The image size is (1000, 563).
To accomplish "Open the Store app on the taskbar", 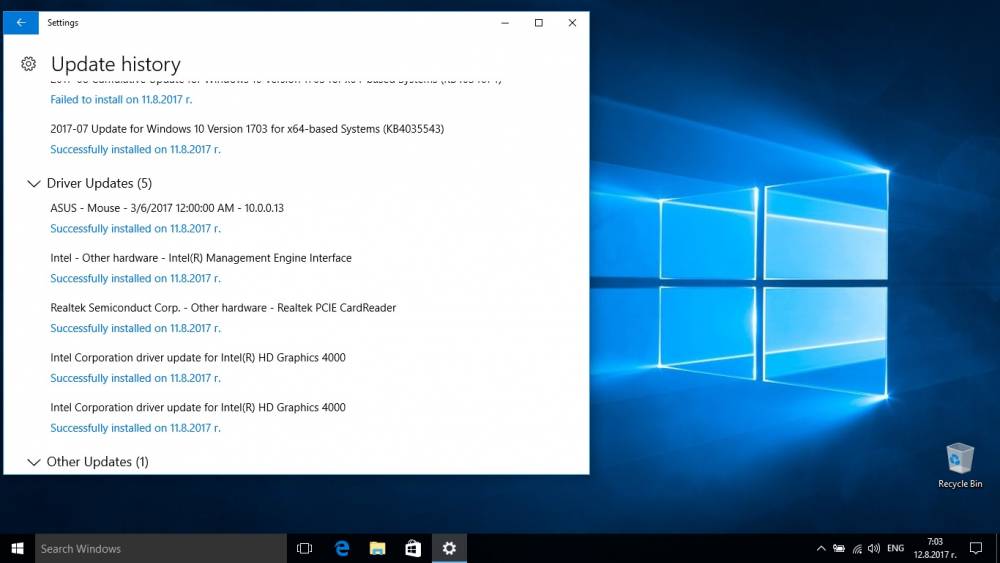I will (413, 548).
